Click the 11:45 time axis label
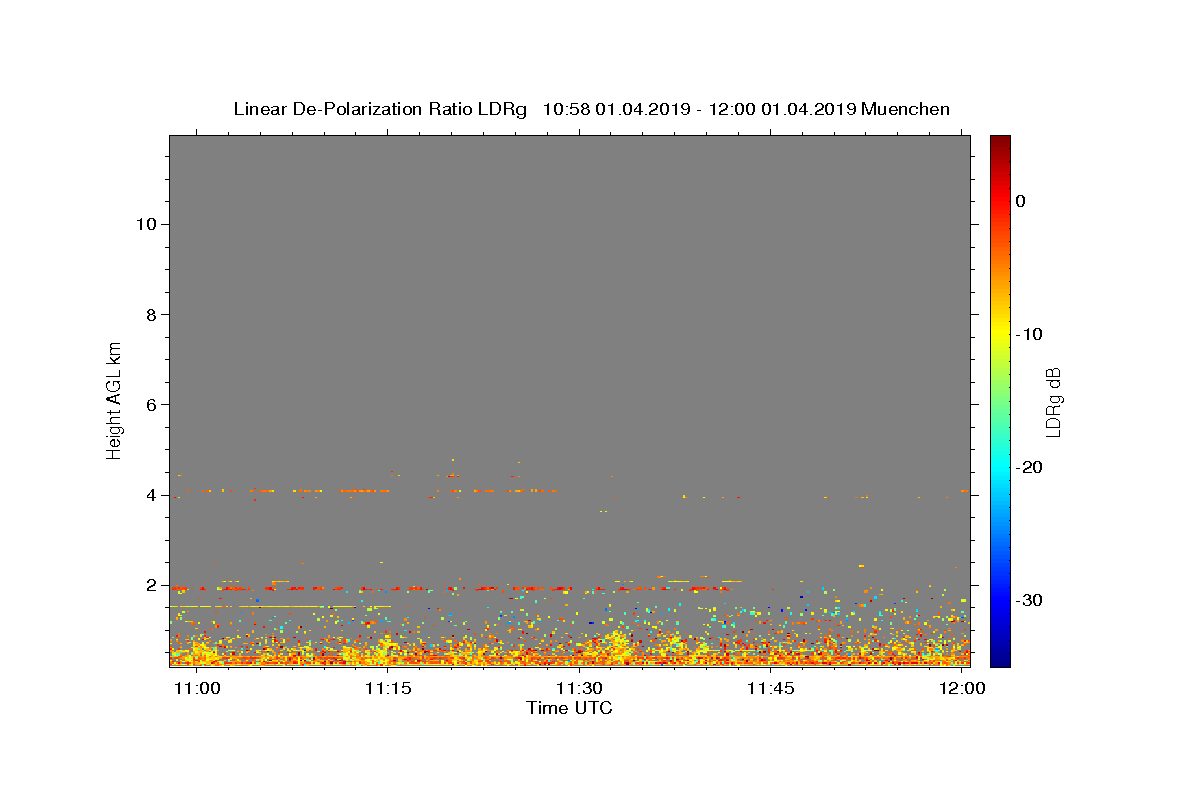 [x=771, y=689]
